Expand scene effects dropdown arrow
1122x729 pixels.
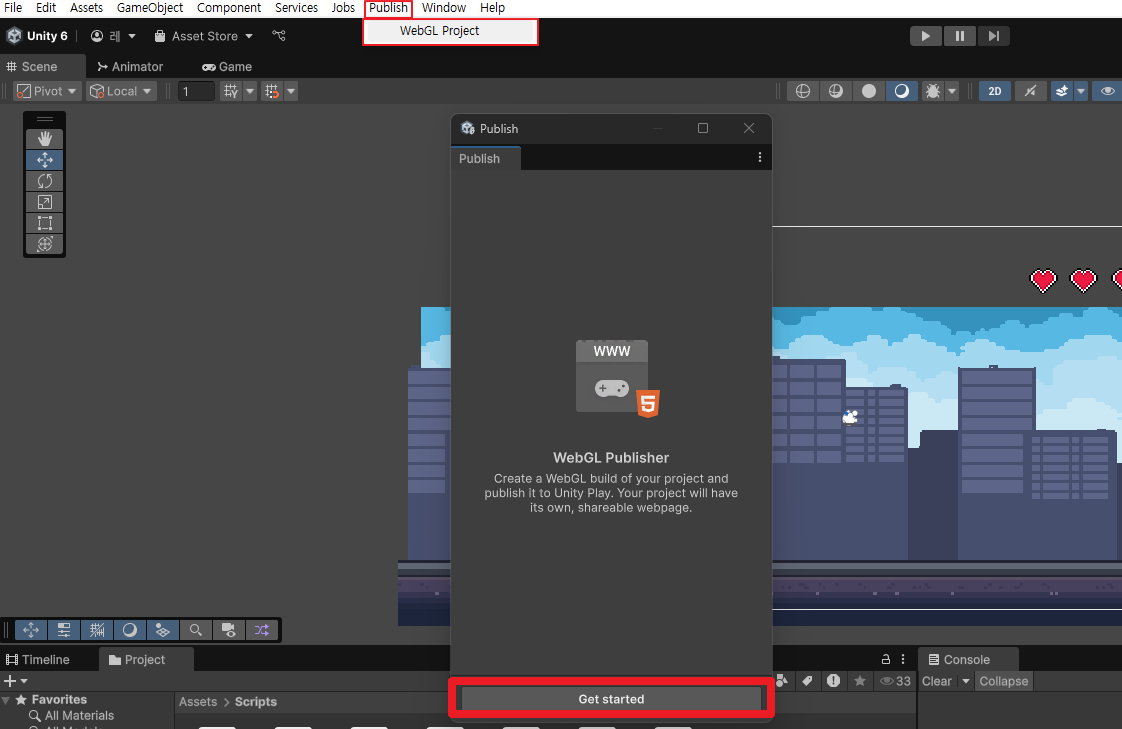coord(1081,91)
